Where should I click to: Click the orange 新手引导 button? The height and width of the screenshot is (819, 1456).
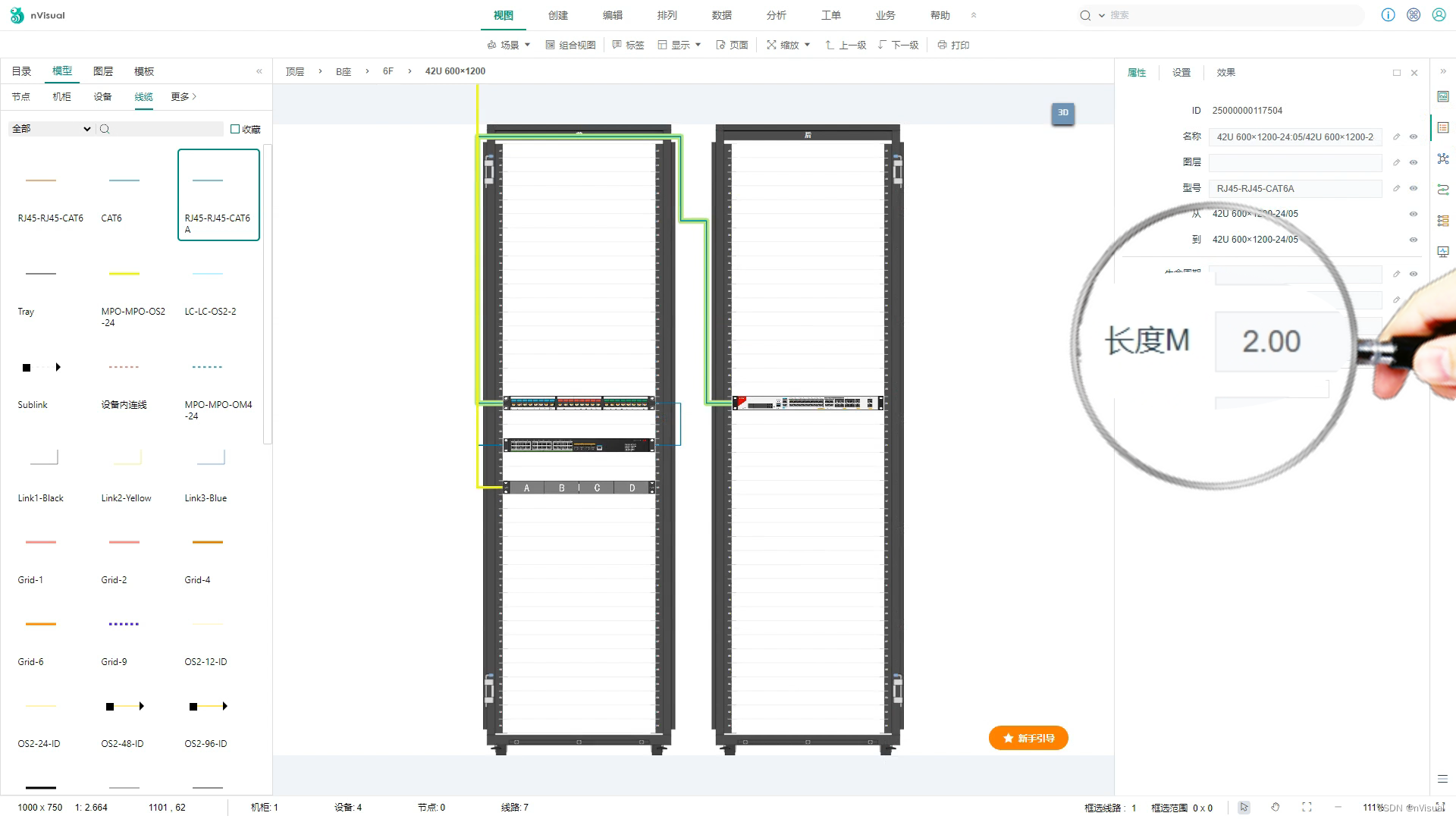(1028, 738)
